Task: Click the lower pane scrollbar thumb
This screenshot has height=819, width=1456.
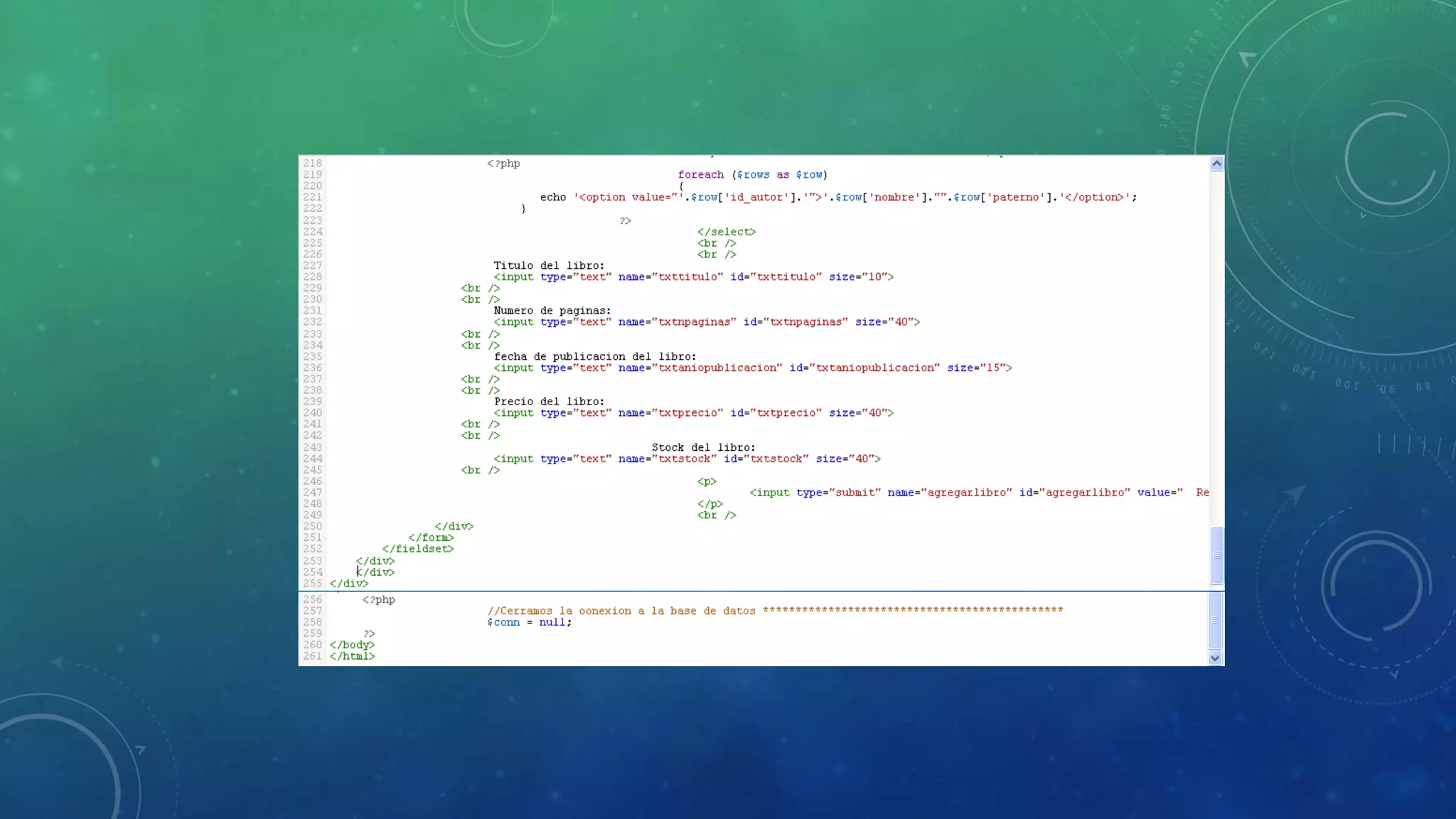Action: 1215,620
